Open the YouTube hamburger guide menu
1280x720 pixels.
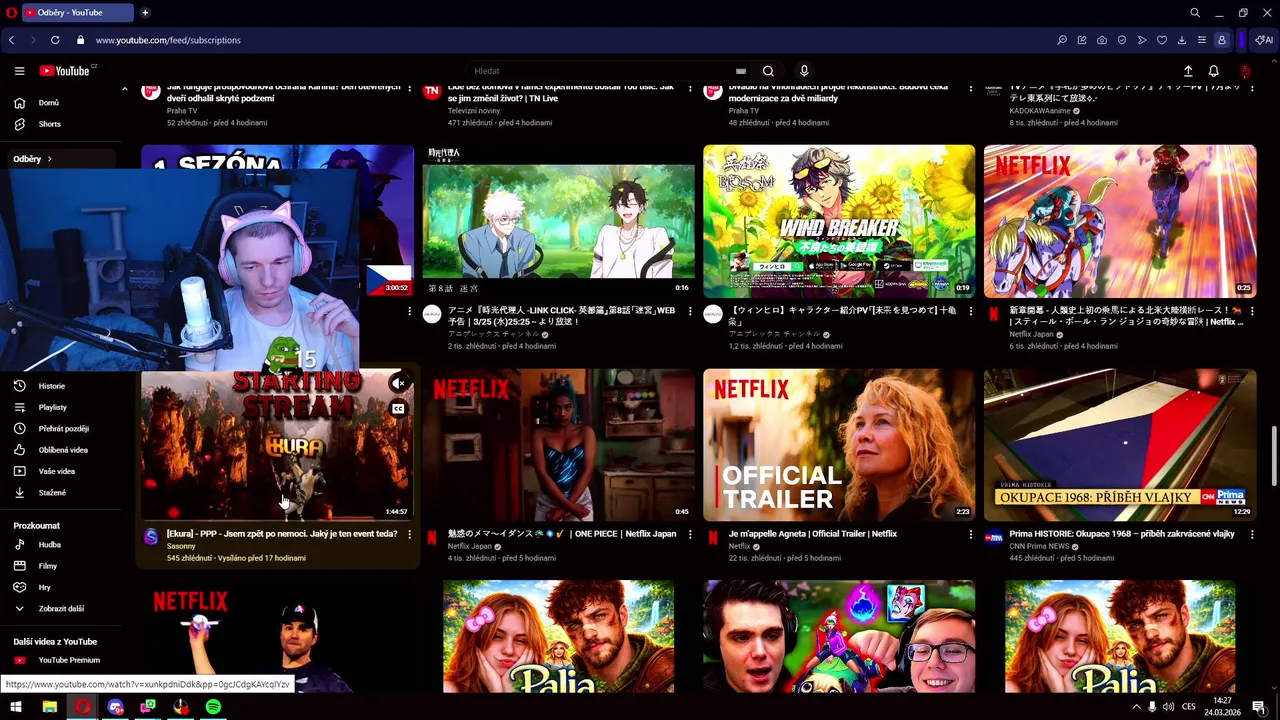tap(19, 71)
